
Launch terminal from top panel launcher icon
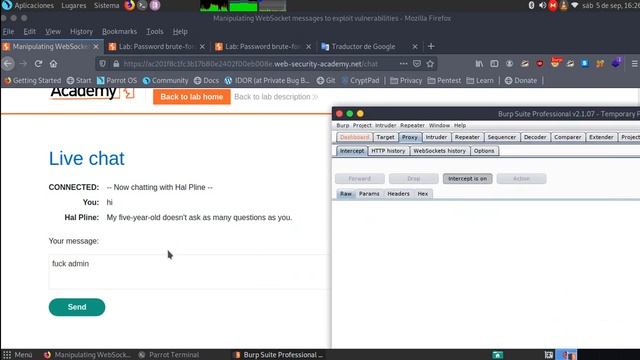pos(142,5)
